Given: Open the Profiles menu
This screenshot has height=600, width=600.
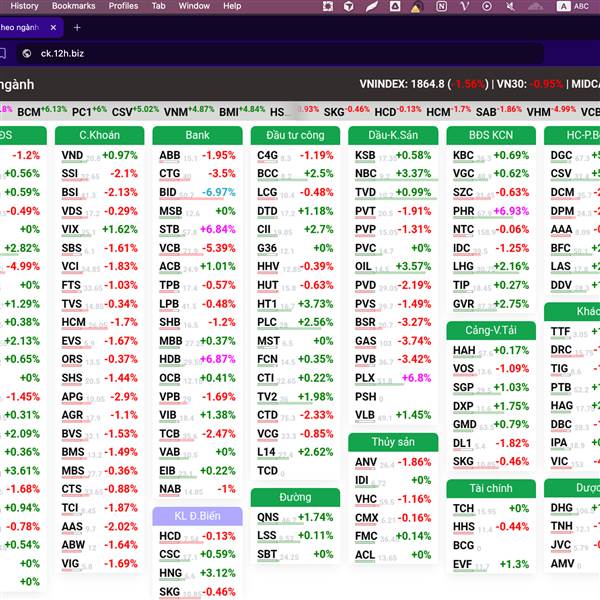Looking at the screenshot, I should click(123, 6).
